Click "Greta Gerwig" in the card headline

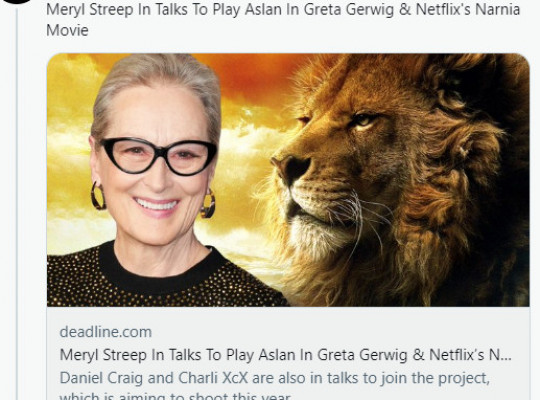(362, 355)
